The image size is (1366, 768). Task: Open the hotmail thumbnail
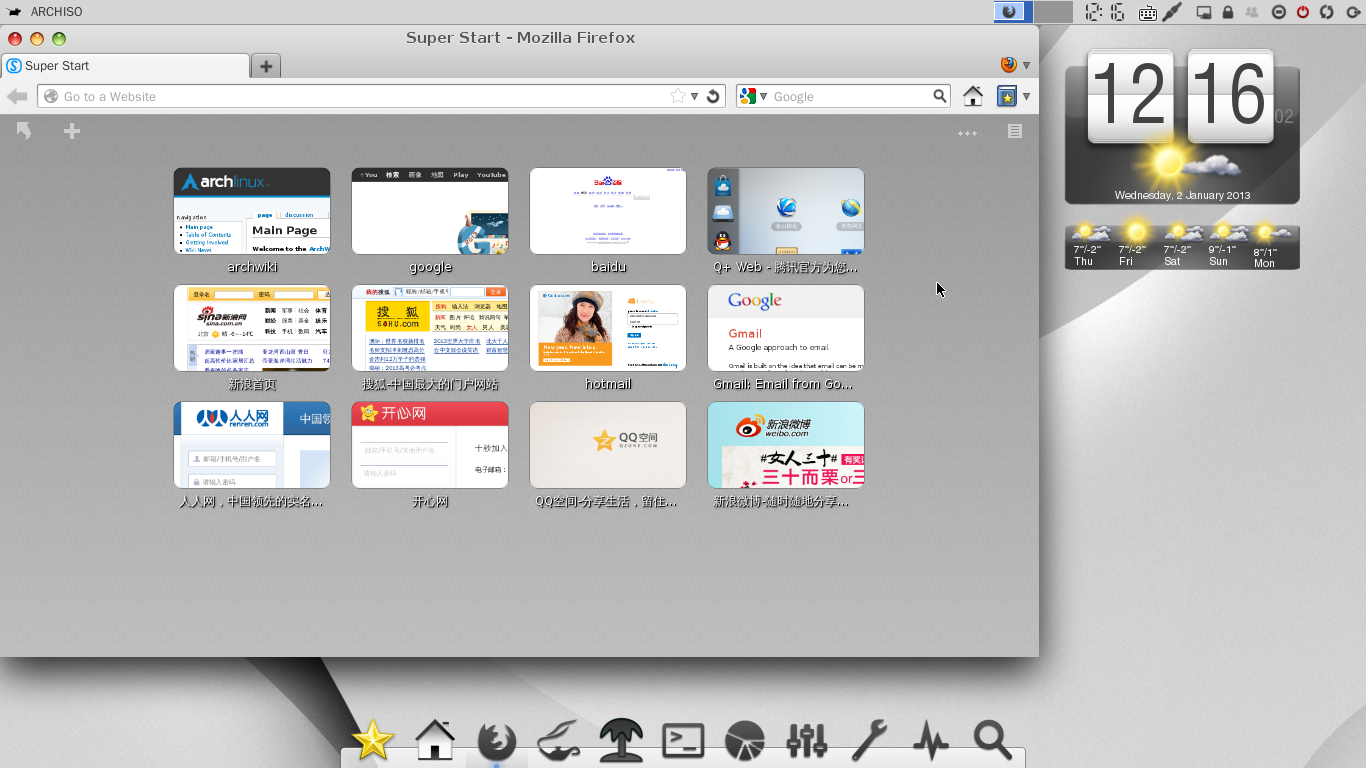(608, 328)
